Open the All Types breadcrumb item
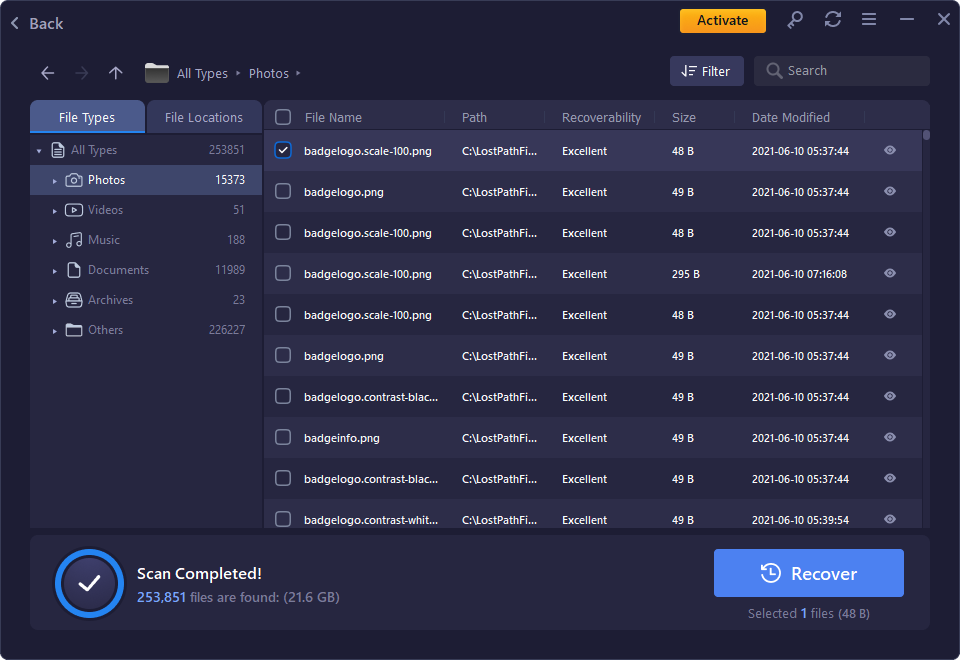 [x=202, y=72]
